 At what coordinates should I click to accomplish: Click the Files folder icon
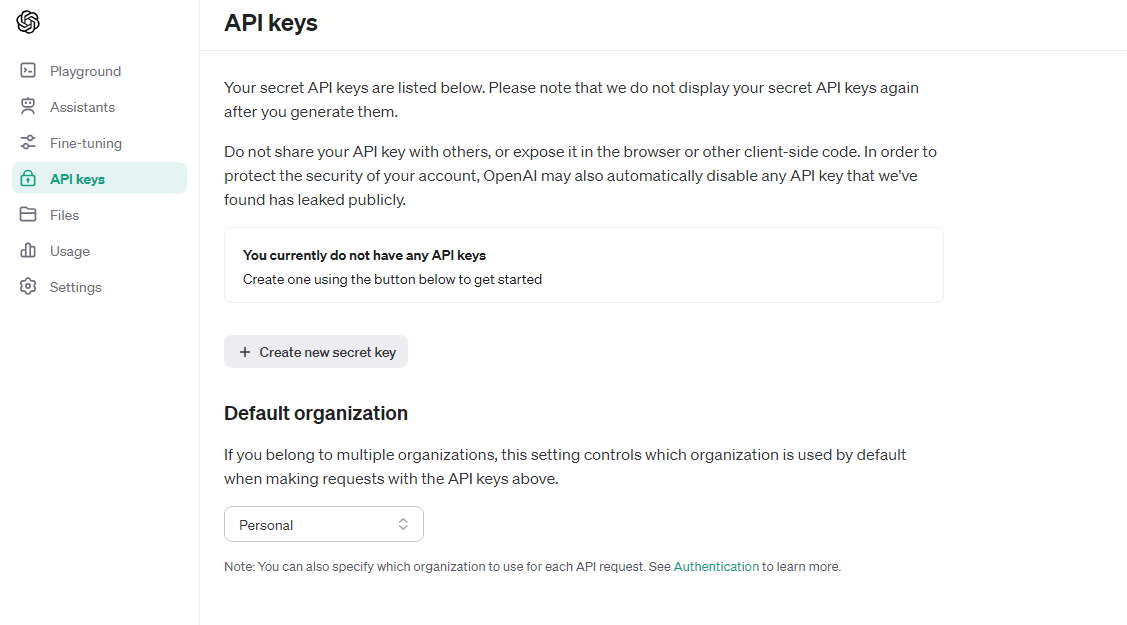[x=28, y=214]
